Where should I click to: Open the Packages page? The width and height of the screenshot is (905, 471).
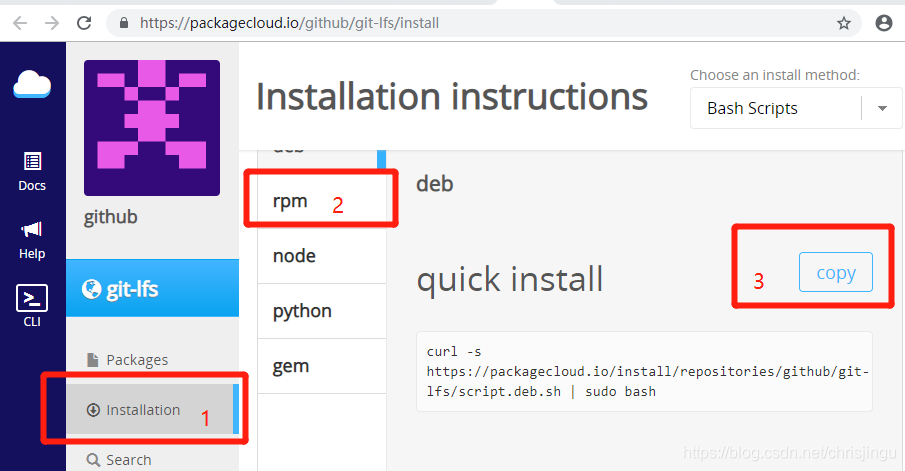137,360
